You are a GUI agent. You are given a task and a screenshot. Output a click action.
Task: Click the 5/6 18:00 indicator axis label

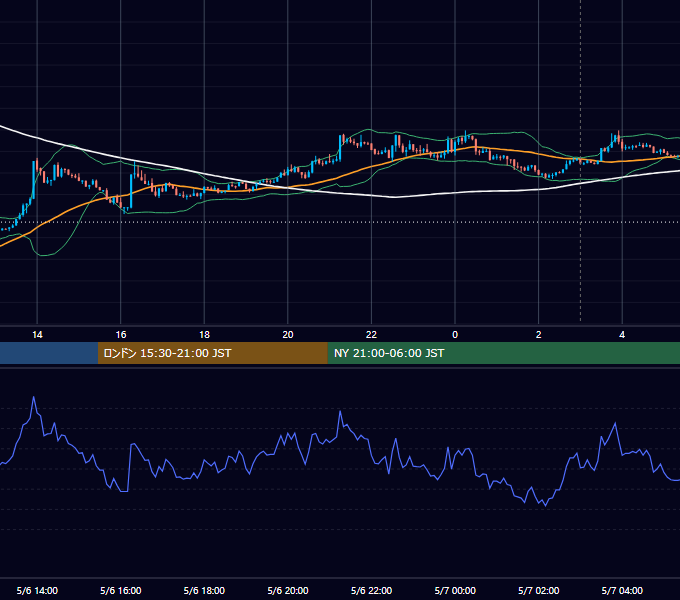204,590
